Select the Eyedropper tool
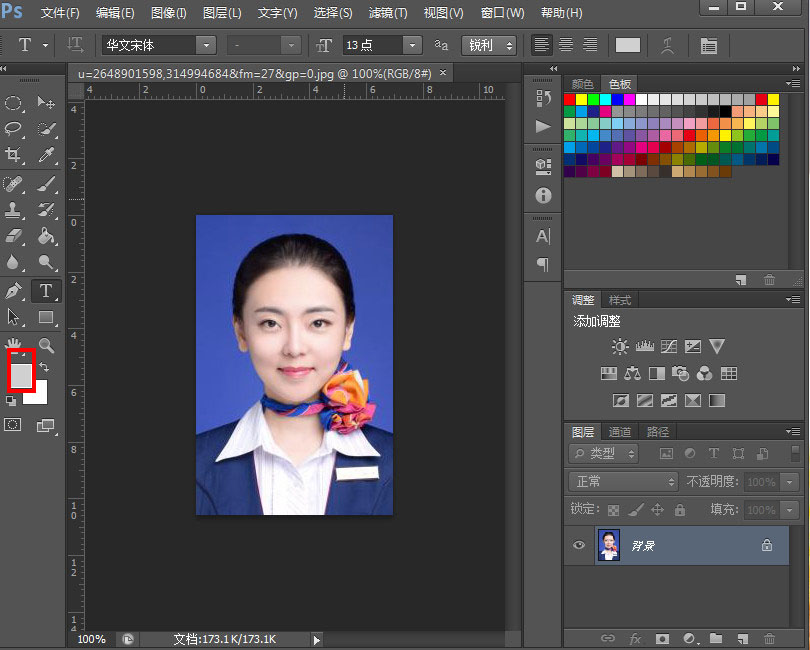Image resolution: width=810 pixels, height=650 pixels. (46, 155)
